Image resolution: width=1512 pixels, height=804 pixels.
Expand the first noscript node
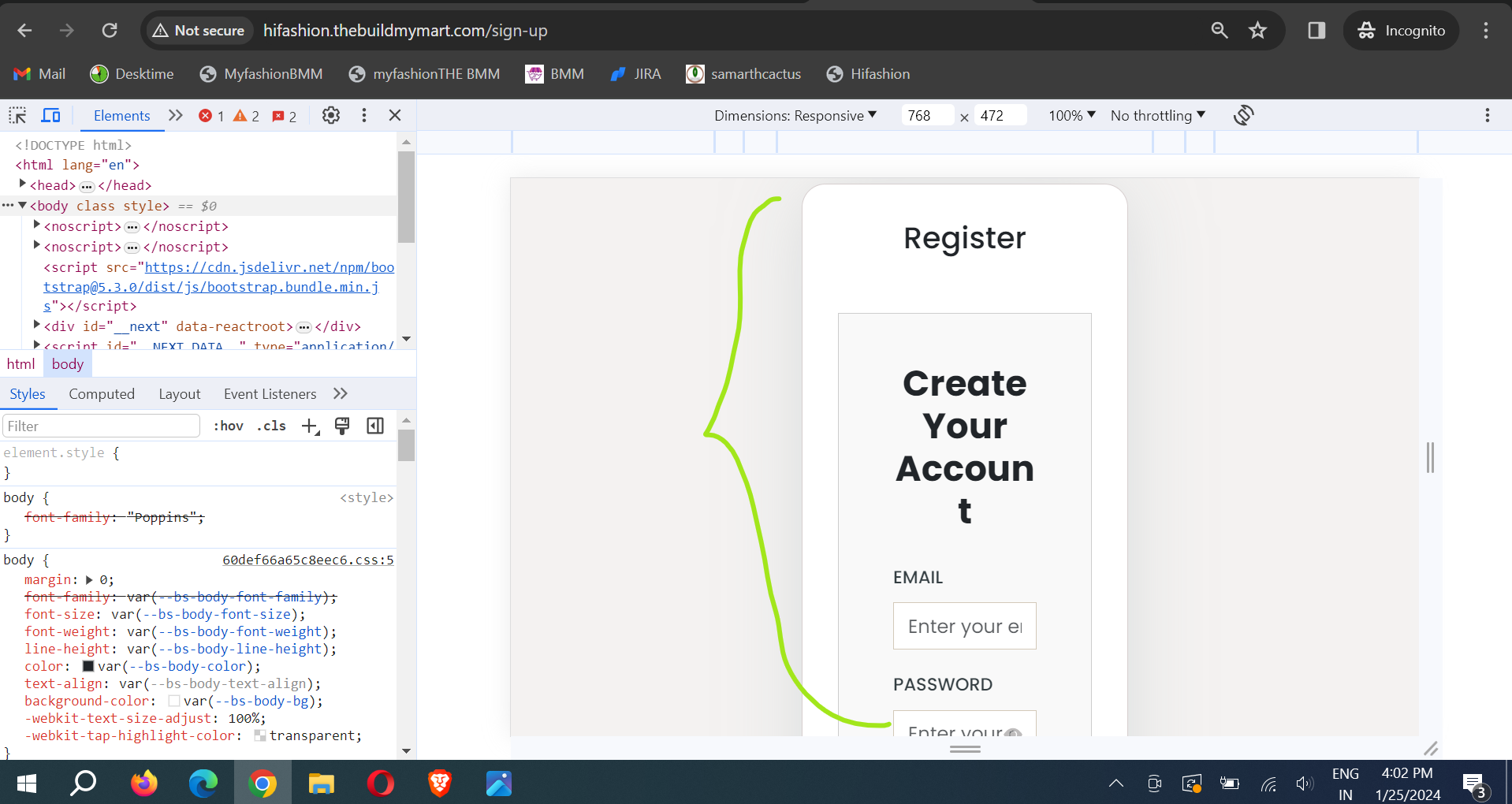[37, 225]
